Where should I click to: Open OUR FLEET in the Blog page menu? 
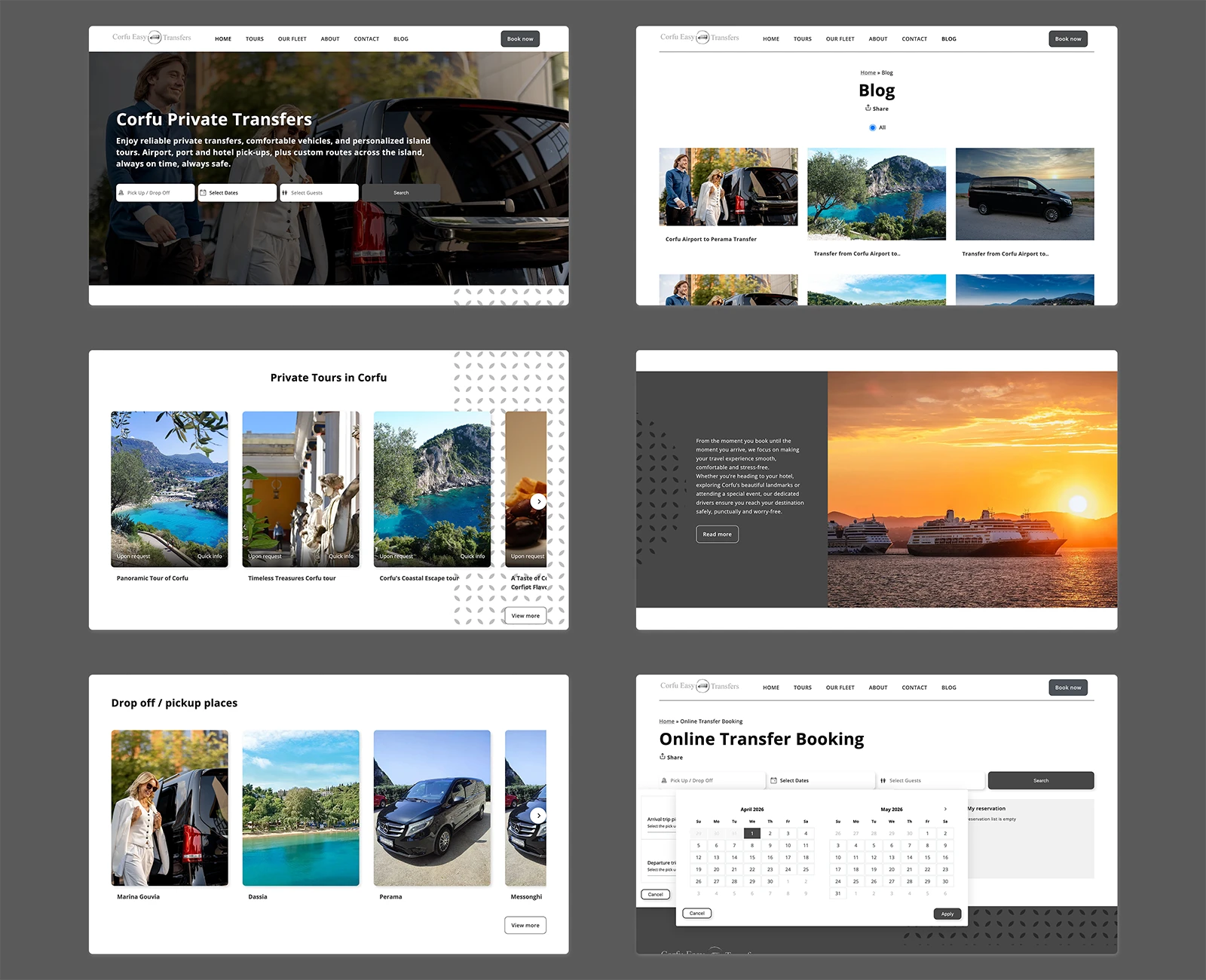(840, 38)
